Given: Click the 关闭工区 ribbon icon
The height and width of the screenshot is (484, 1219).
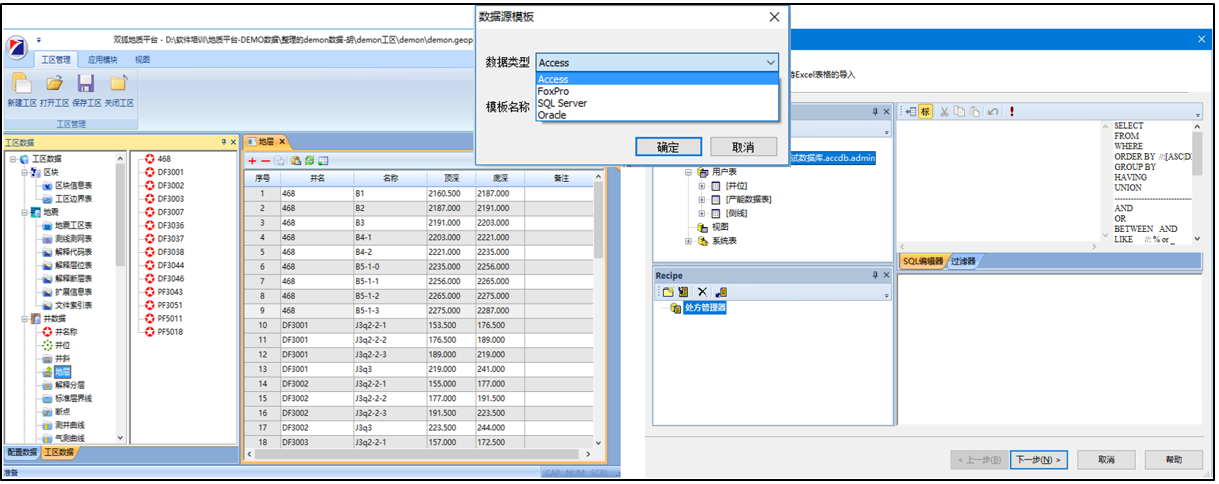Looking at the screenshot, I should coord(119,84).
